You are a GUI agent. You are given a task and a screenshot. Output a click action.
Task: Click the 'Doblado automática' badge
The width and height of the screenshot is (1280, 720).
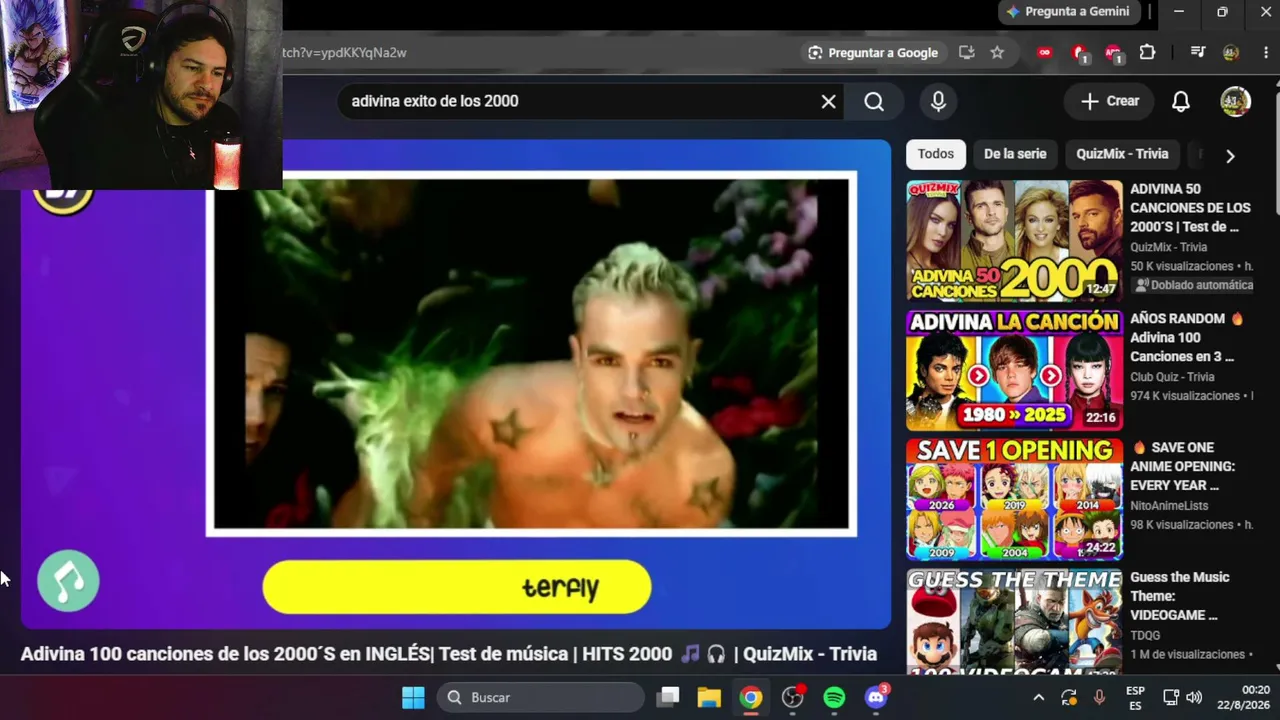[x=1193, y=285]
